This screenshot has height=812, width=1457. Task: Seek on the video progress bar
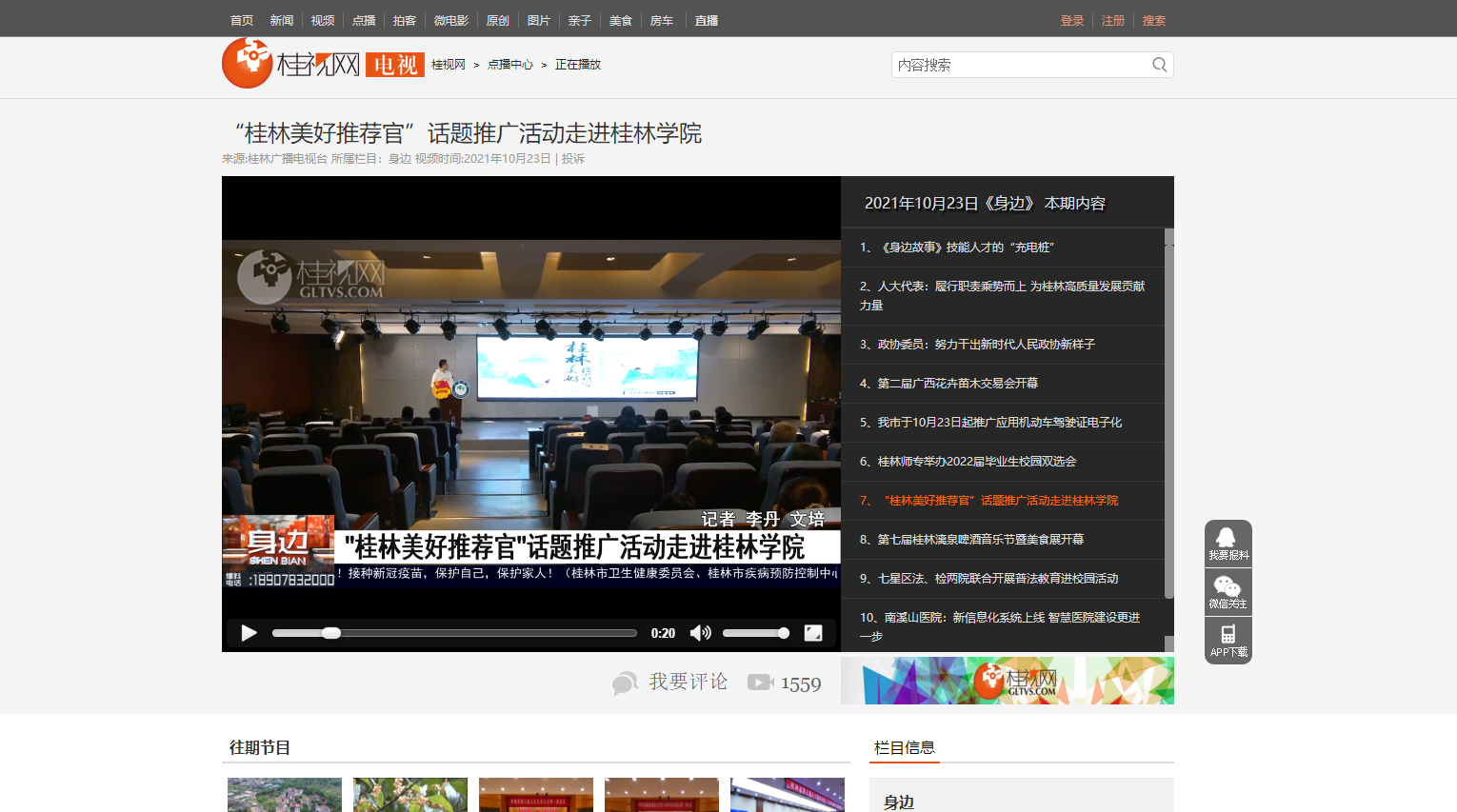453,633
